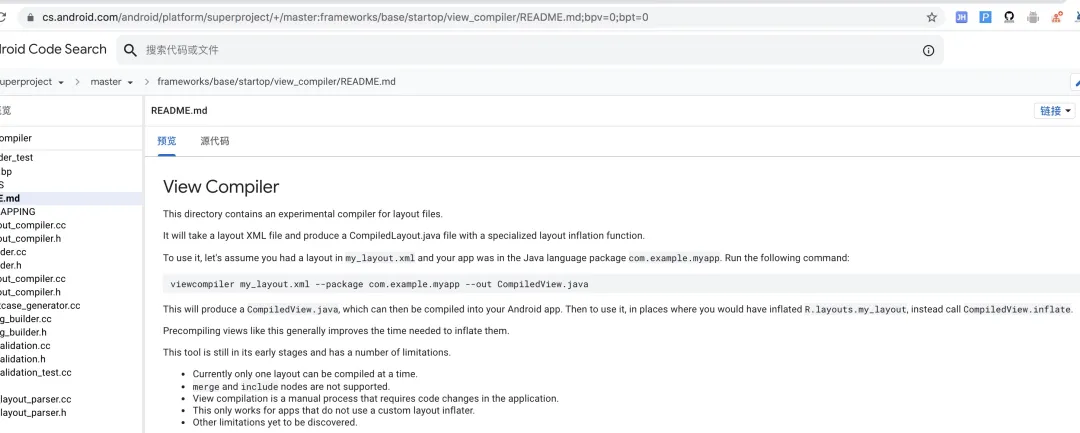Click the 'custom layout inflater' bullet
Viewport: 1080px width, 433px height.
pos(334,410)
